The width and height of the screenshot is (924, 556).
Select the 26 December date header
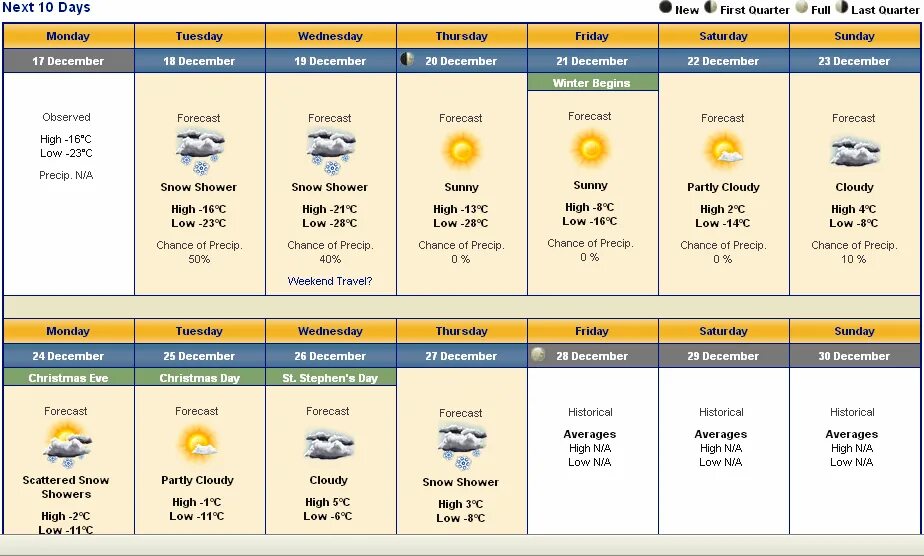pos(331,356)
